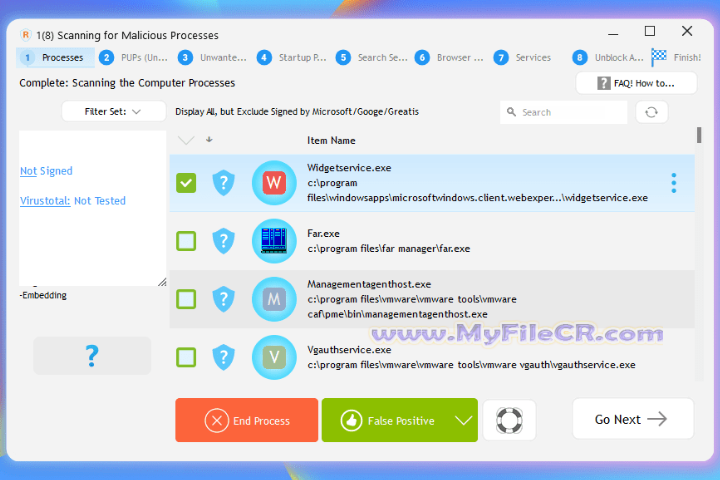
Task: Open the three-dot menu for Widgetservice.exe
Action: [x=674, y=183]
